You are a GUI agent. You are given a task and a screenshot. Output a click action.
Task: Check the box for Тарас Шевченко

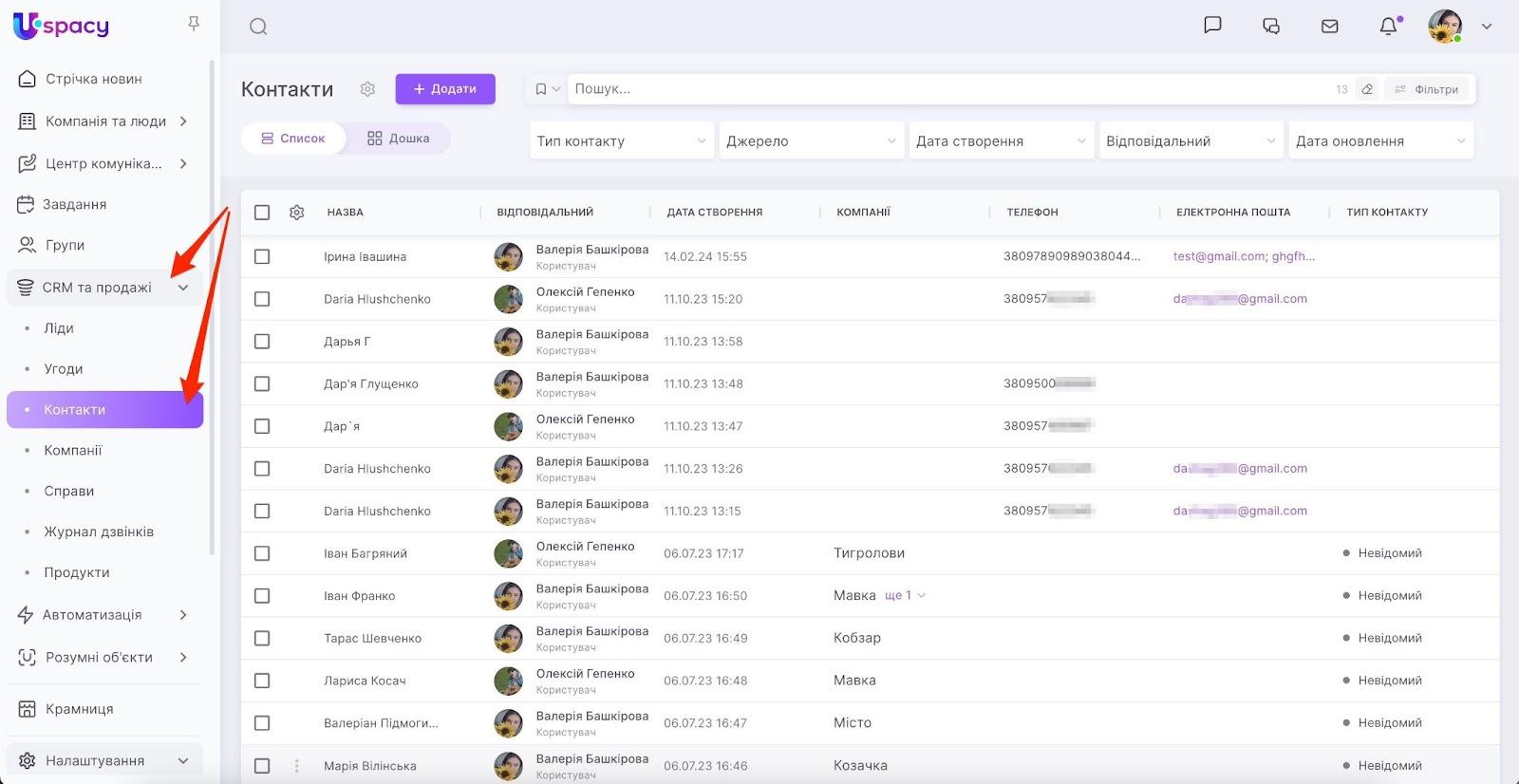click(x=262, y=639)
